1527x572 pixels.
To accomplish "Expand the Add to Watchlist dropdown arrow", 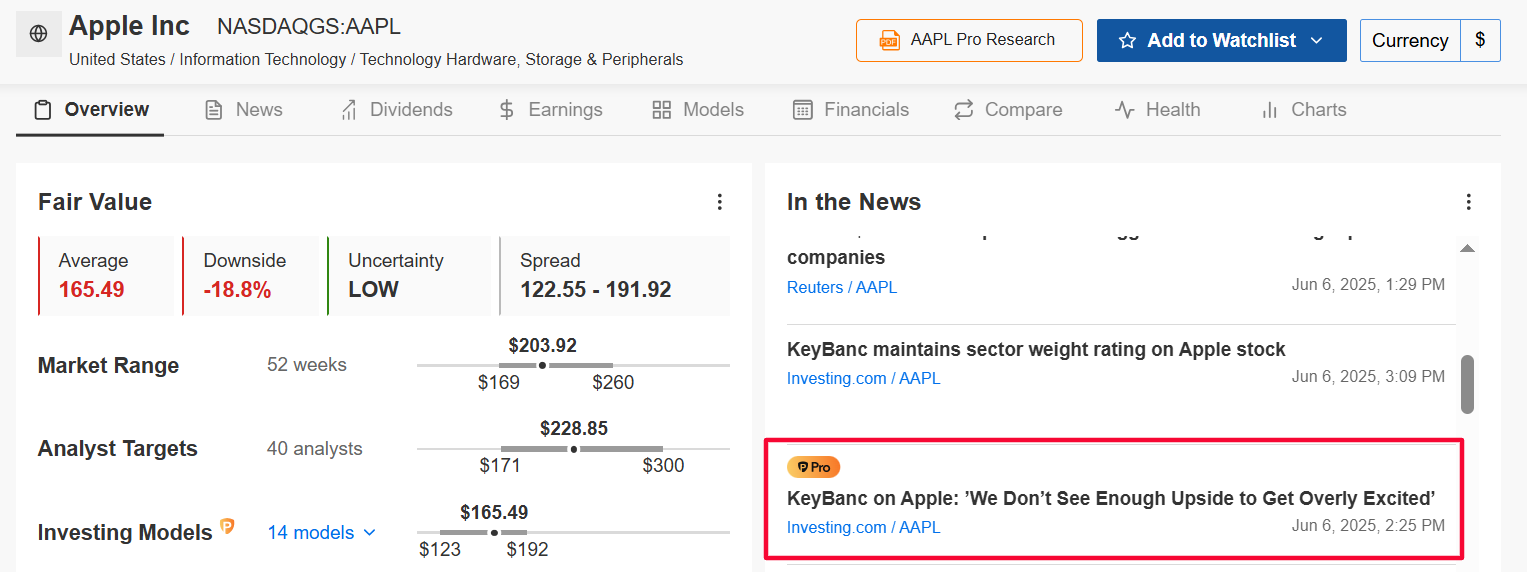I will (1316, 41).
